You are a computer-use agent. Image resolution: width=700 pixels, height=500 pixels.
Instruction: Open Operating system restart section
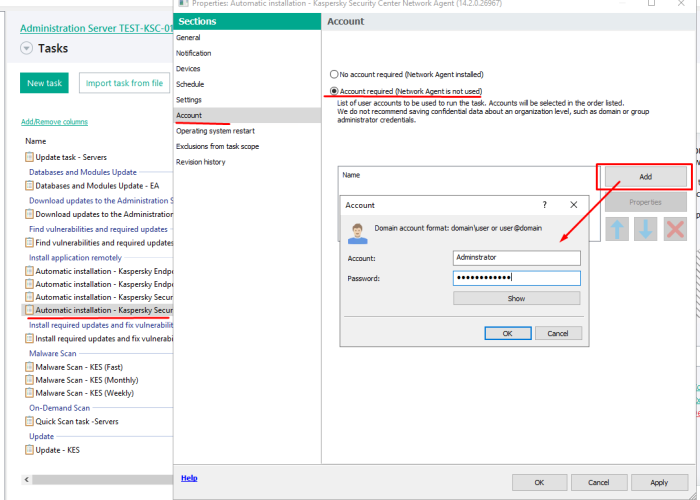[x=215, y=131]
